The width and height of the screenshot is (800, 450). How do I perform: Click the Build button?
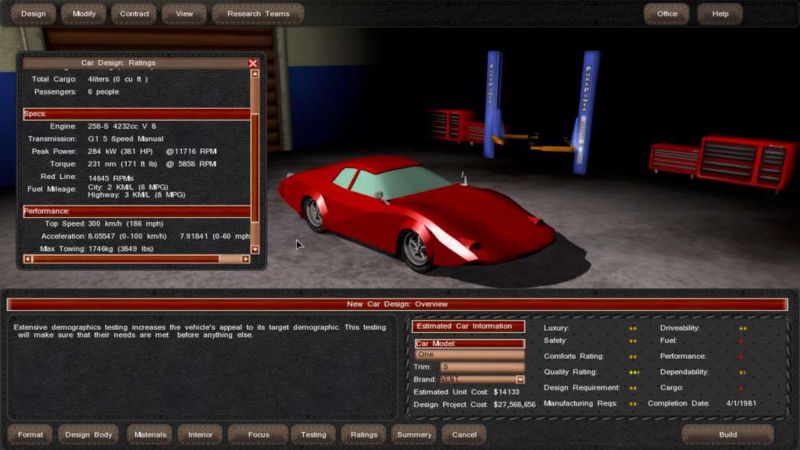point(728,435)
